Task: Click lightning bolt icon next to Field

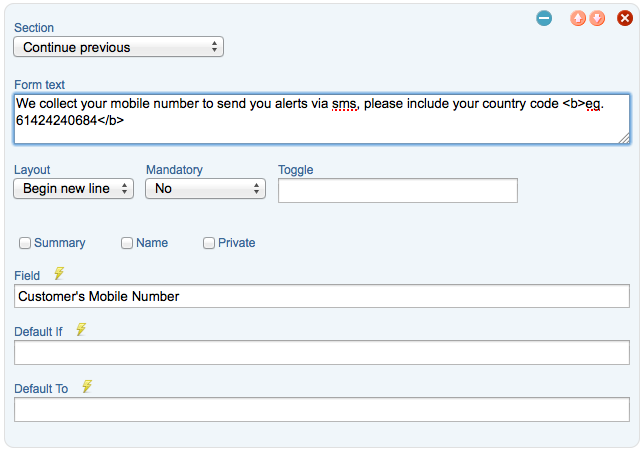Action: pyautogui.click(x=59, y=274)
